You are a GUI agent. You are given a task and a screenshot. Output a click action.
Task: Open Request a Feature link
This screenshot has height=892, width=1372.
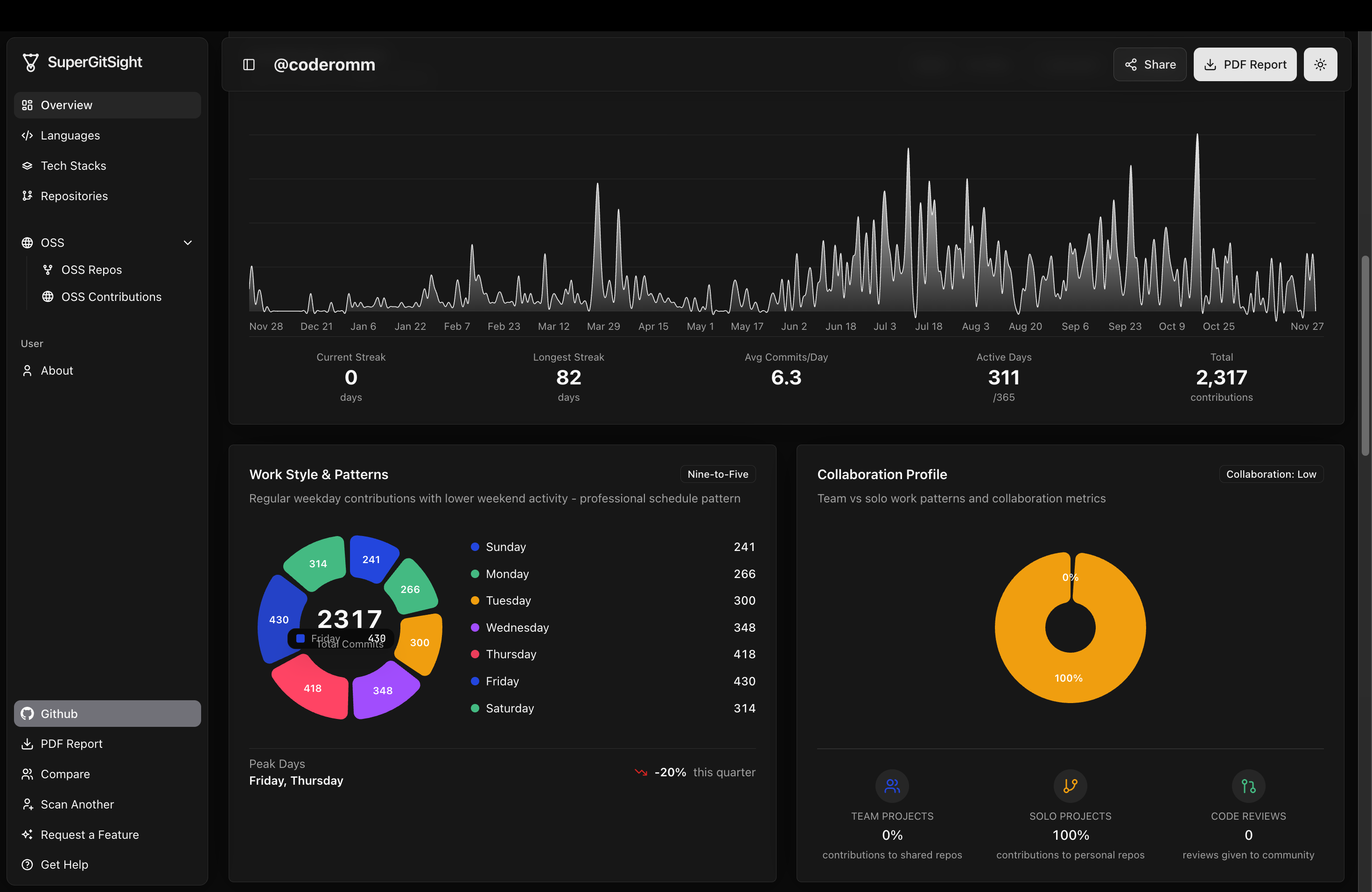89,834
